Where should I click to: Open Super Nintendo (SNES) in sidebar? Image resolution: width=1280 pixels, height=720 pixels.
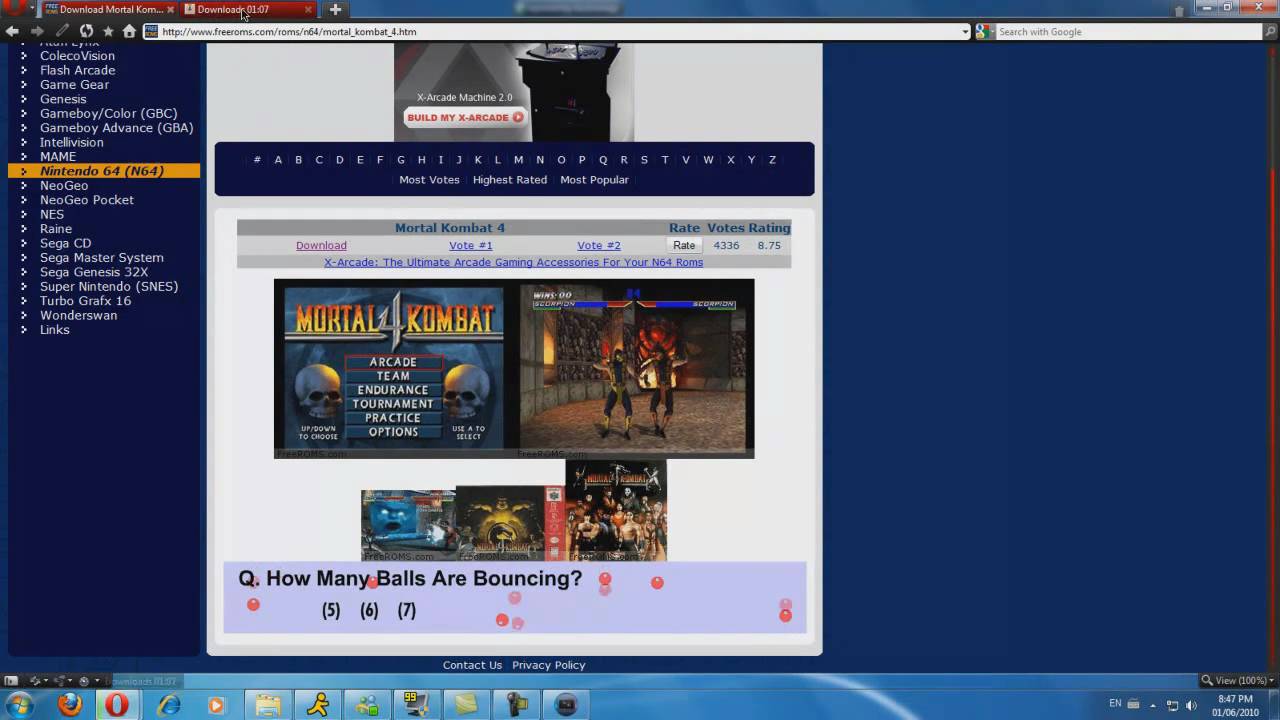109,286
